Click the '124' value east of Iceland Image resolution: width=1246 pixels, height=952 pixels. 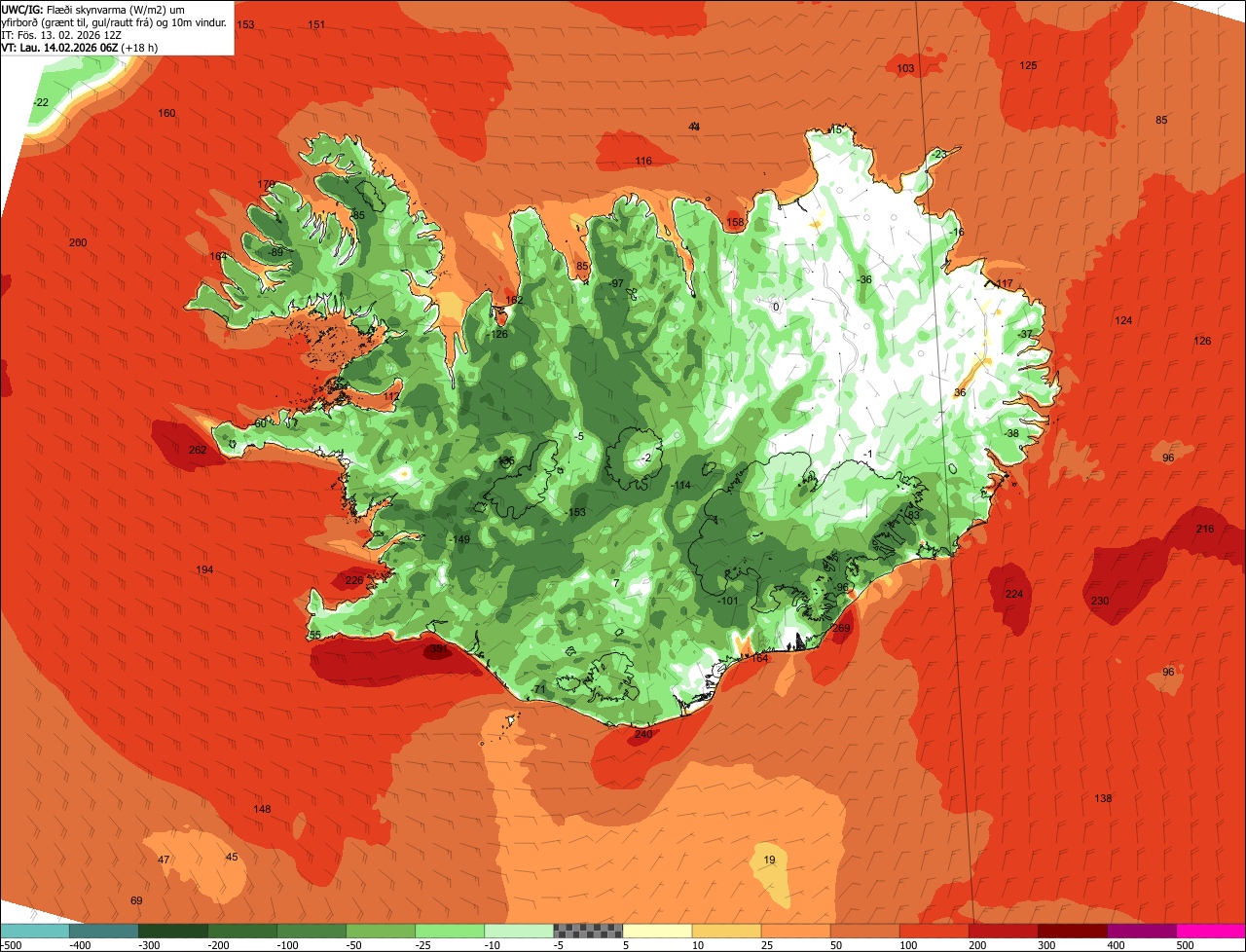1123,320
